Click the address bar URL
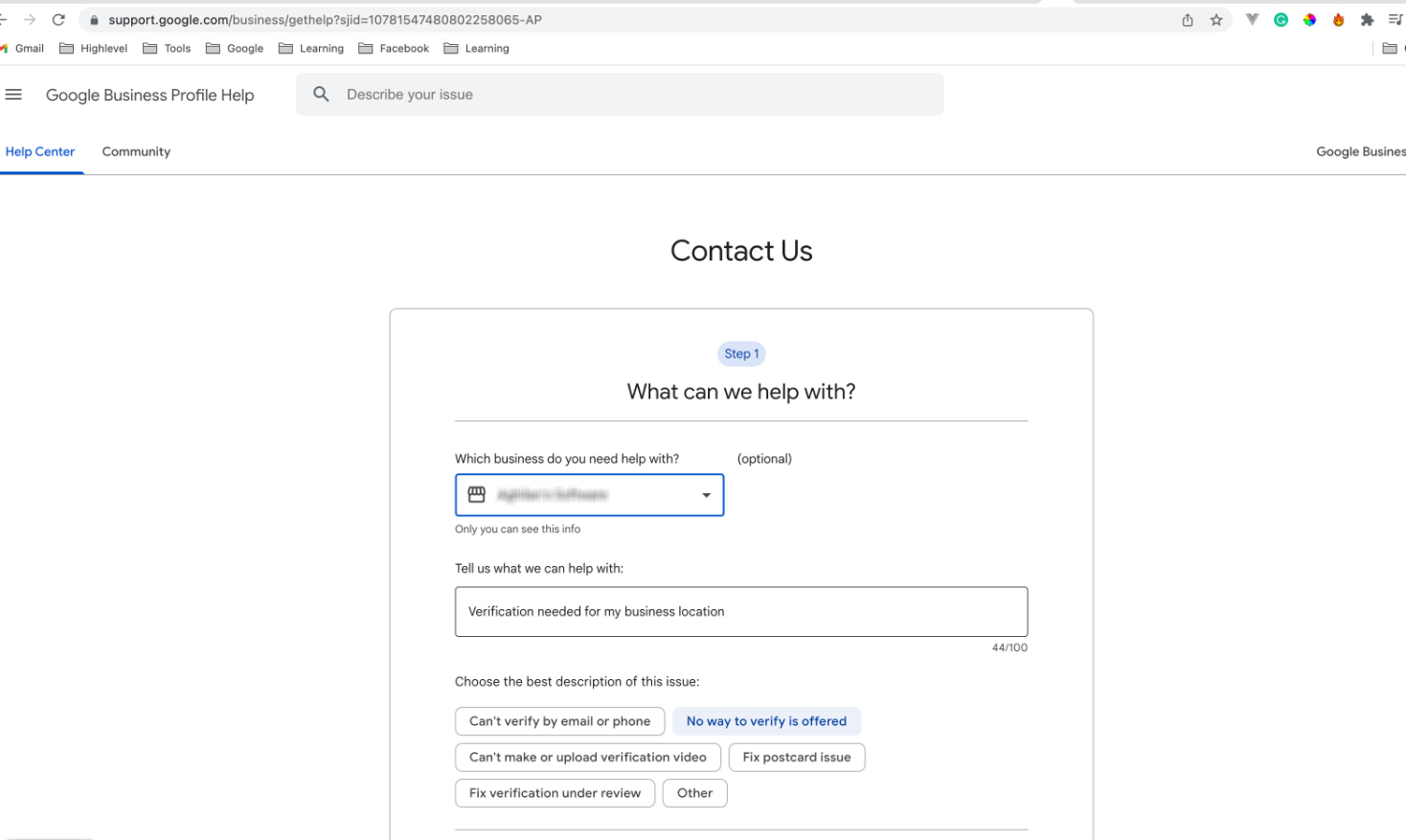The height and width of the screenshot is (840, 1406). pos(325,20)
